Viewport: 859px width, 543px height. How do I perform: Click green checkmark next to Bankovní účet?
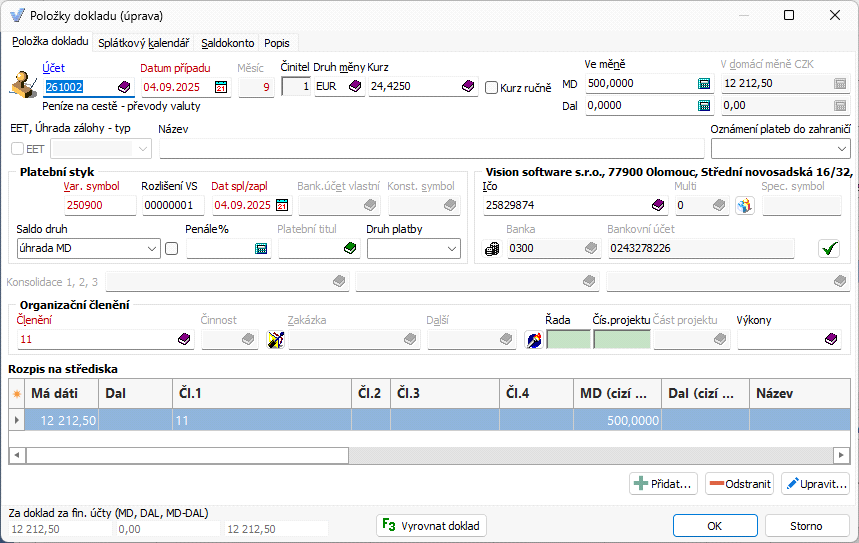(x=828, y=249)
